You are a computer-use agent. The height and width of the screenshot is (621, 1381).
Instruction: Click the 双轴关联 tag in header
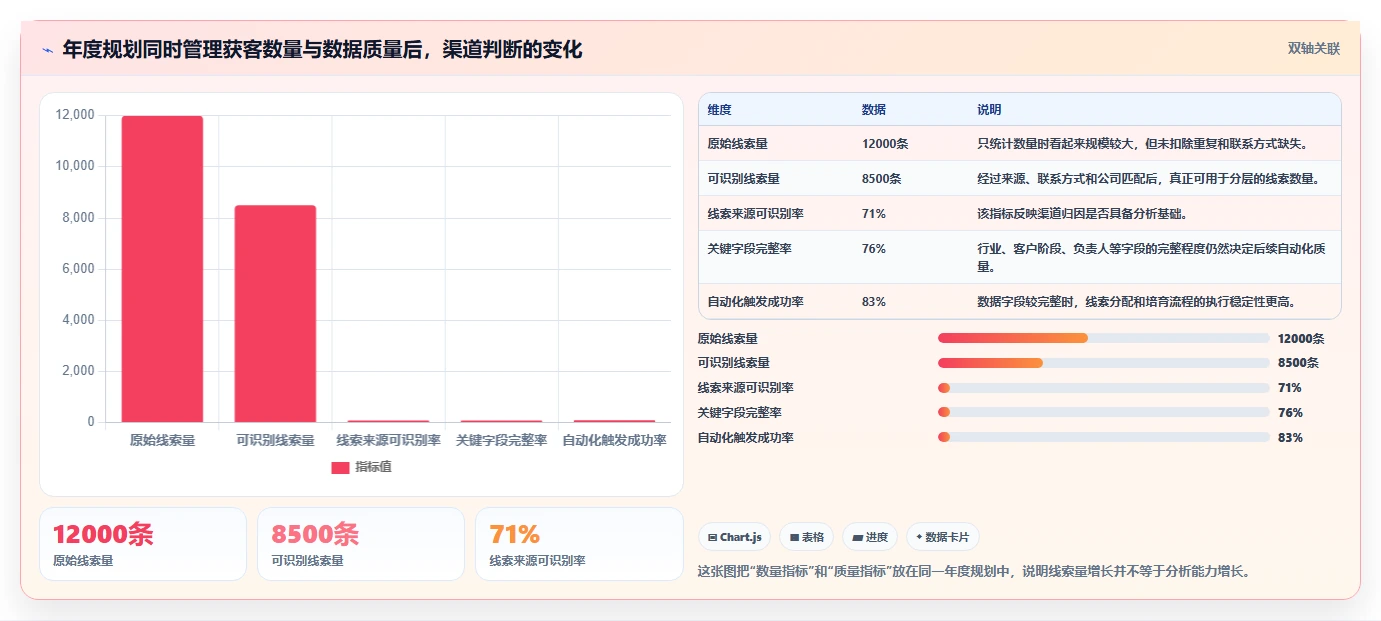click(x=1313, y=49)
